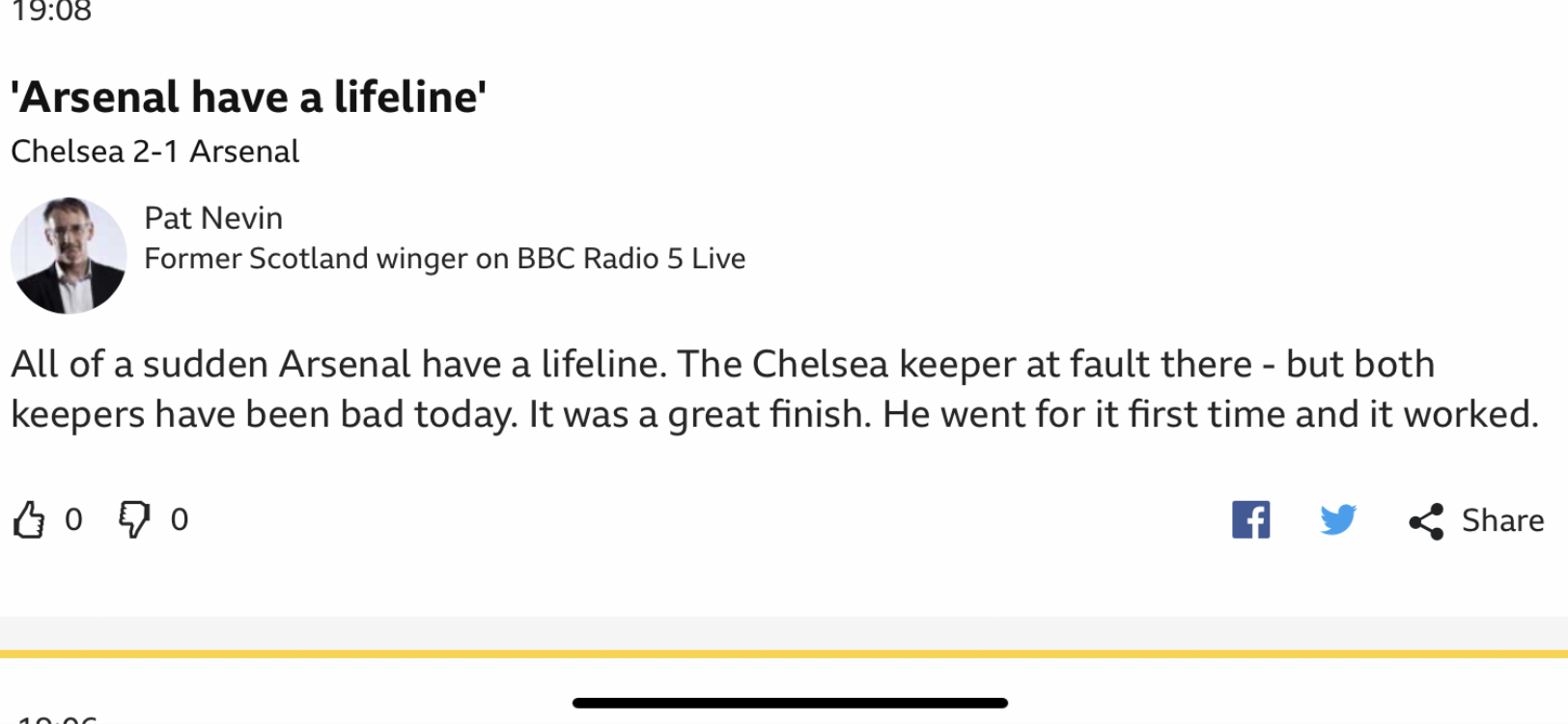The width and height of the screenshot is (1568, 724).
Task: Tap the Chelsea 2-1 Arsenal scoreline
Action: pos(154,152)
